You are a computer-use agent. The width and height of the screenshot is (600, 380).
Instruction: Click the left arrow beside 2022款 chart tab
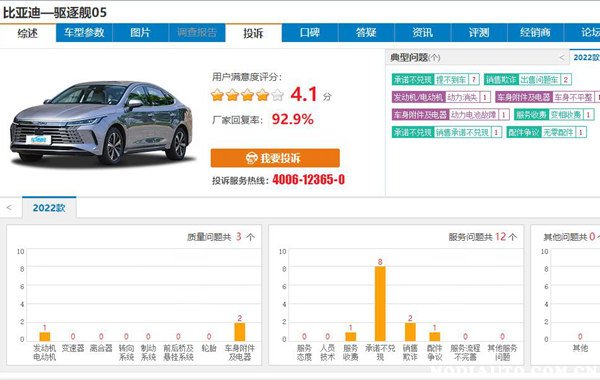[x=9, y=207]
